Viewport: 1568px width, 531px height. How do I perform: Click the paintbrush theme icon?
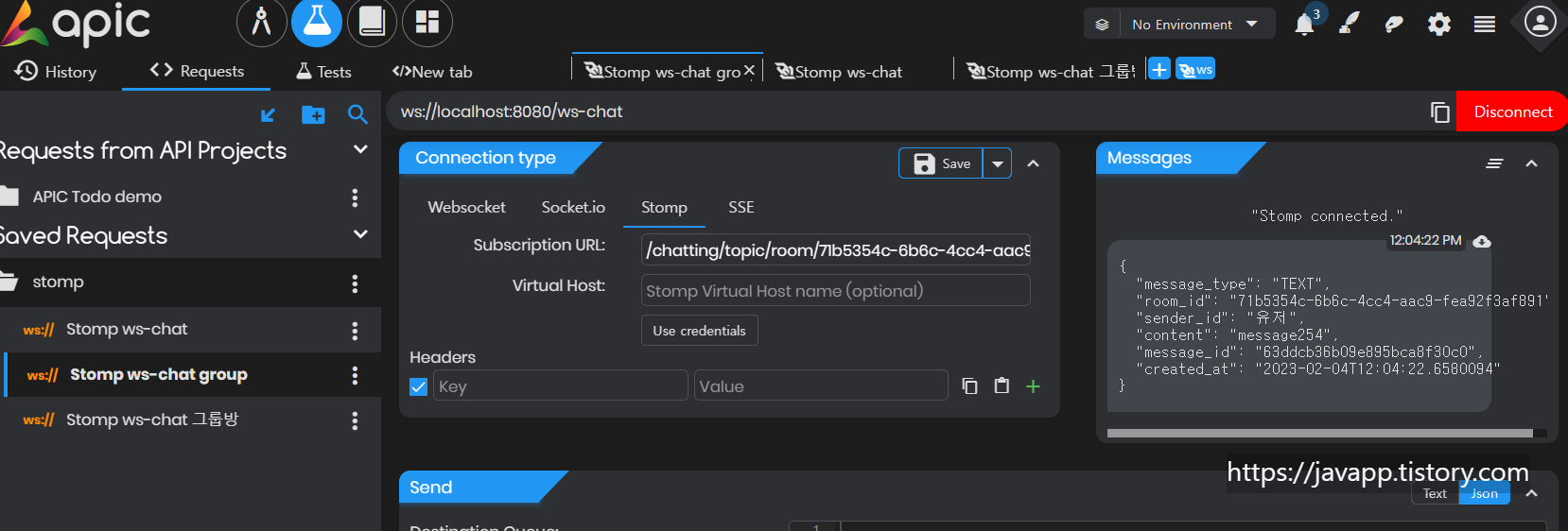1350,24
